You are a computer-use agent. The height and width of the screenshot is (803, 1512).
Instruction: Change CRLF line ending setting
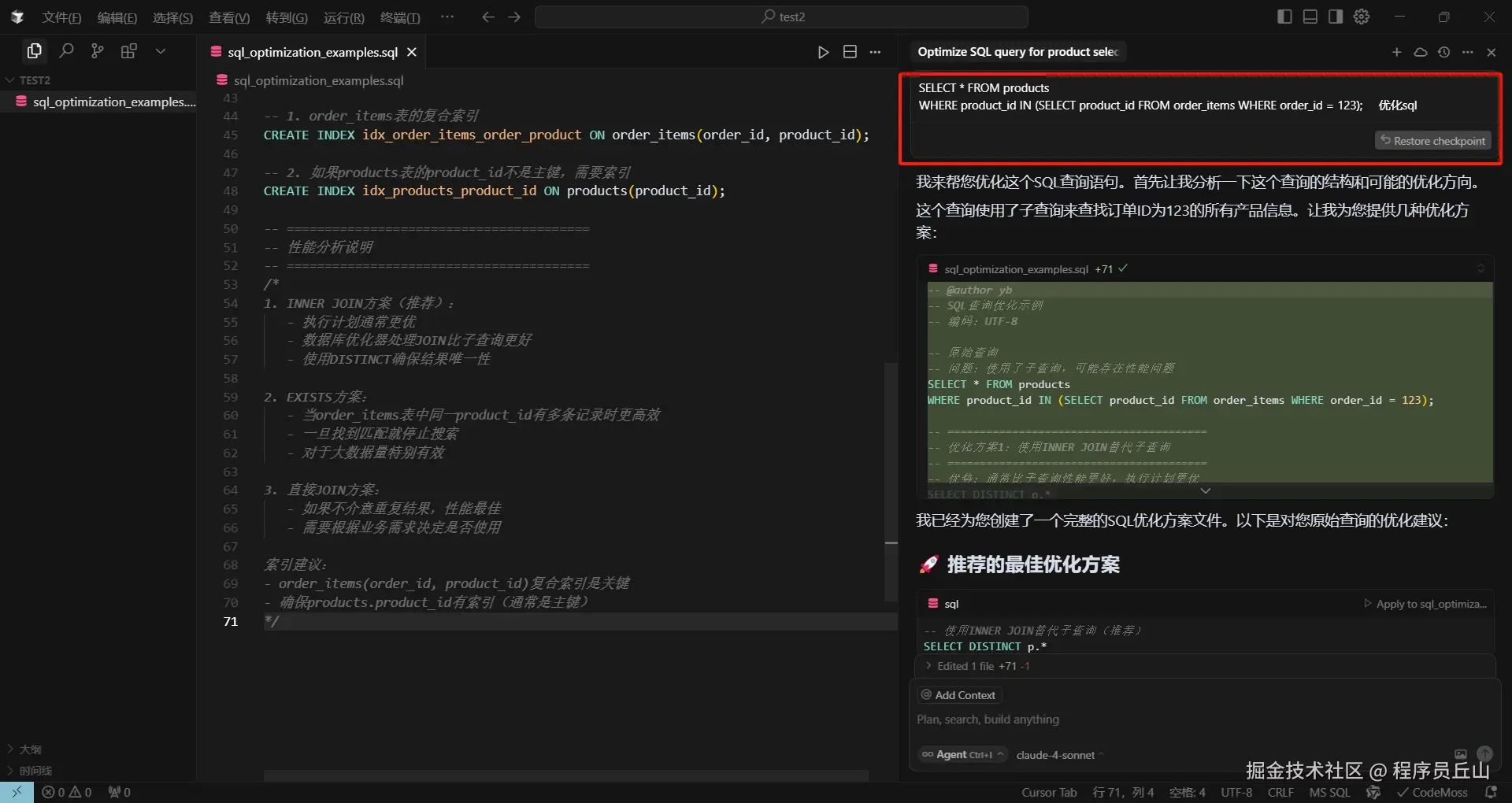[1280, 792]
